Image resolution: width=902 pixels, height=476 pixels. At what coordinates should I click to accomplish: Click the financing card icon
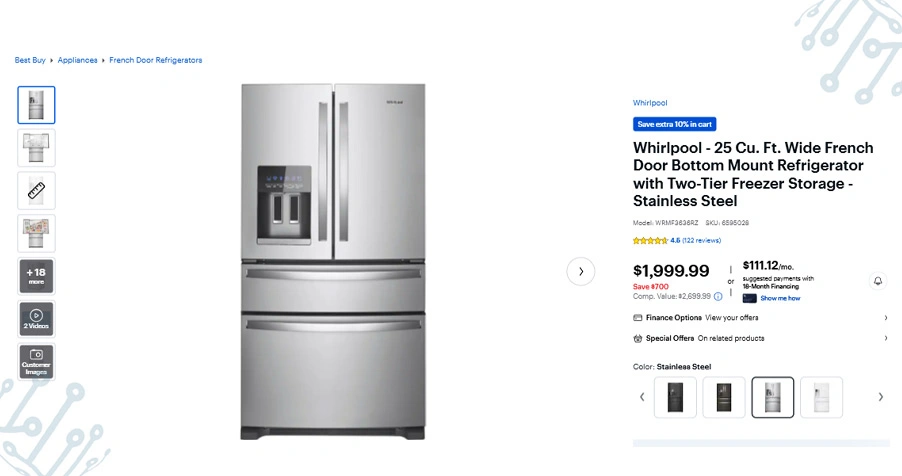click(750, 298)
